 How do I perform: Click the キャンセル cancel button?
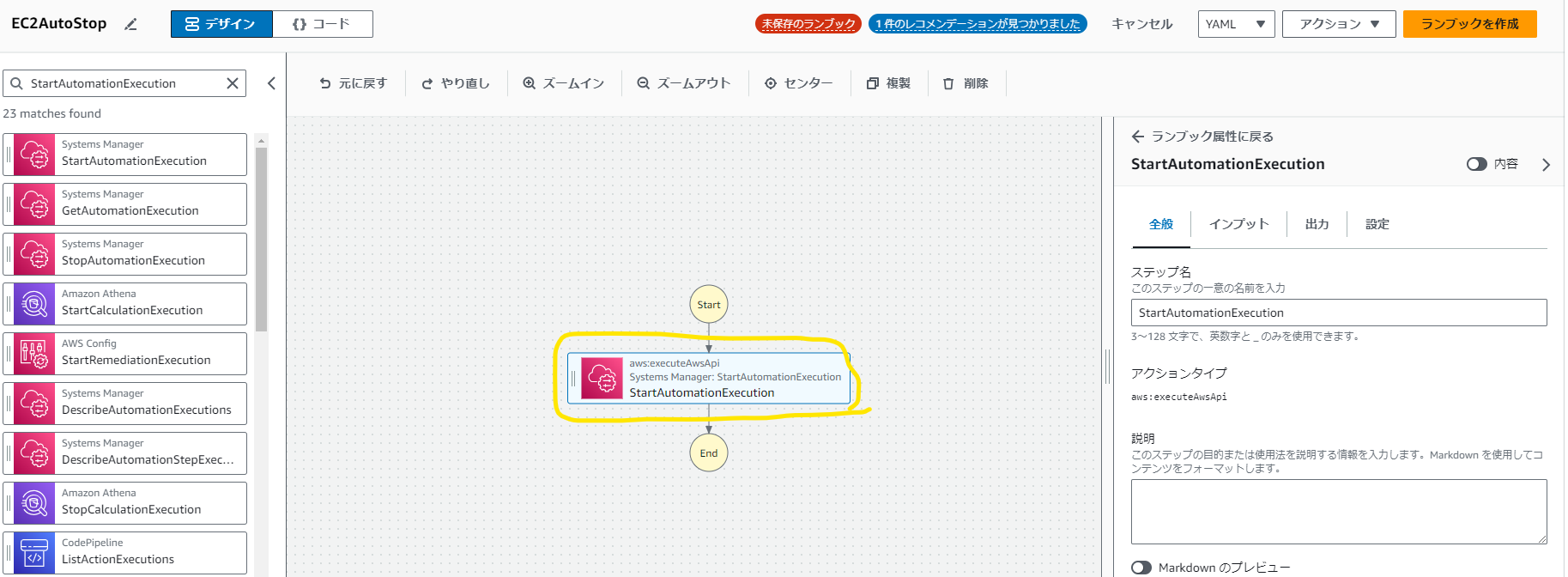point(1141,24)
